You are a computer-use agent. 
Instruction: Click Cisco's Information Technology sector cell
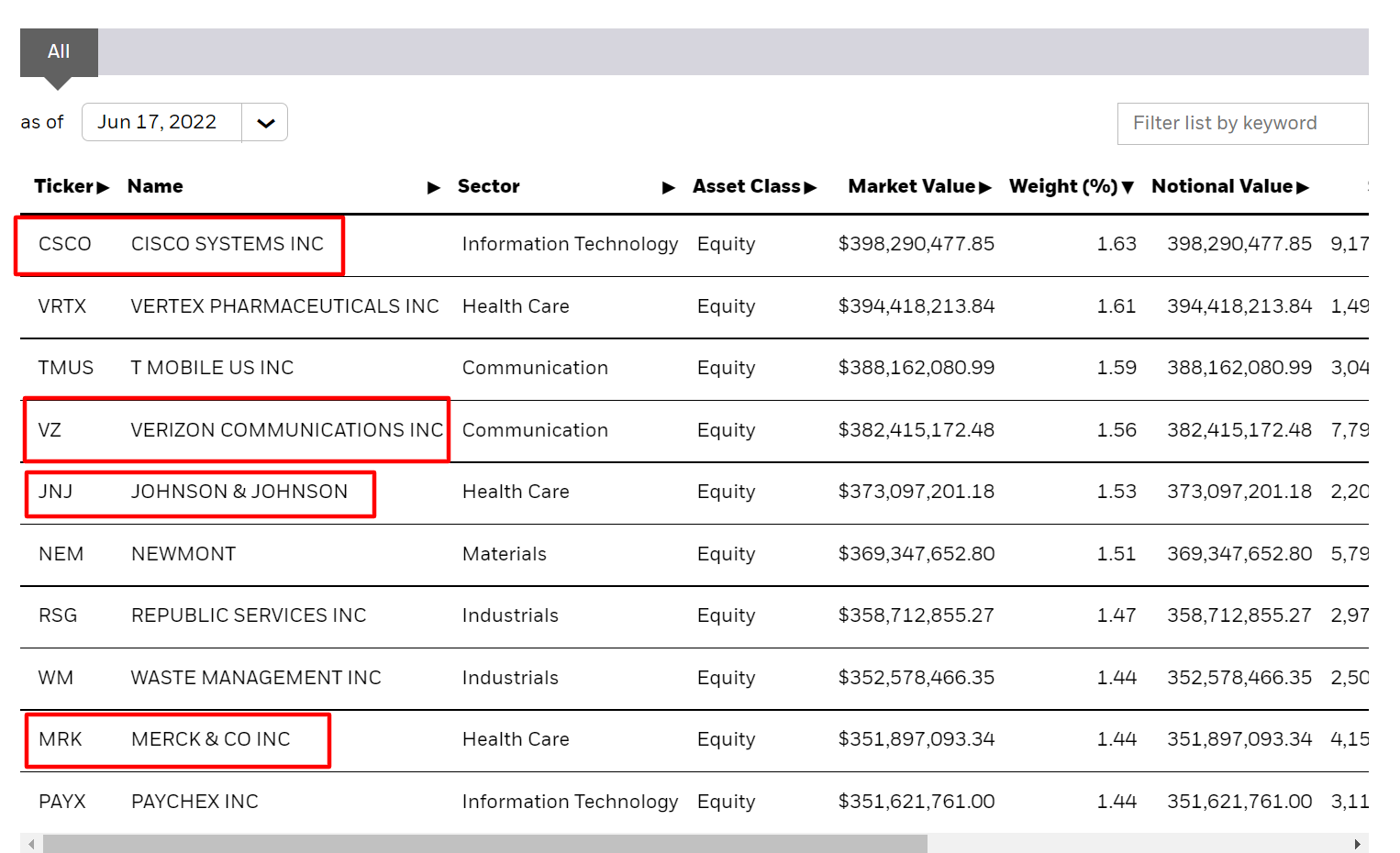[x=570, y=244]
